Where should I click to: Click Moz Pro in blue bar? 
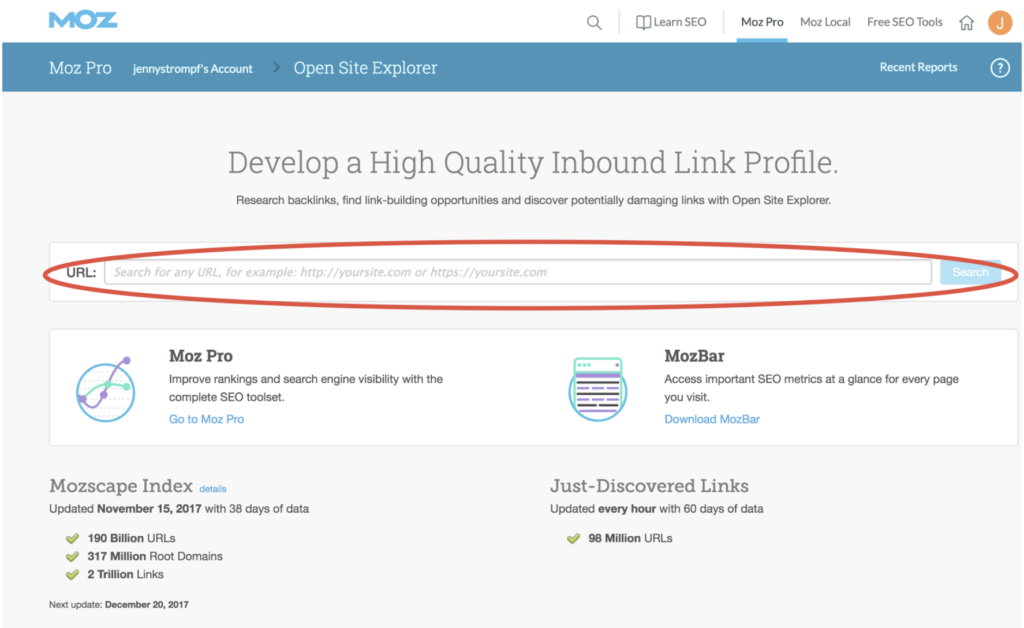[x=80, y=68]
